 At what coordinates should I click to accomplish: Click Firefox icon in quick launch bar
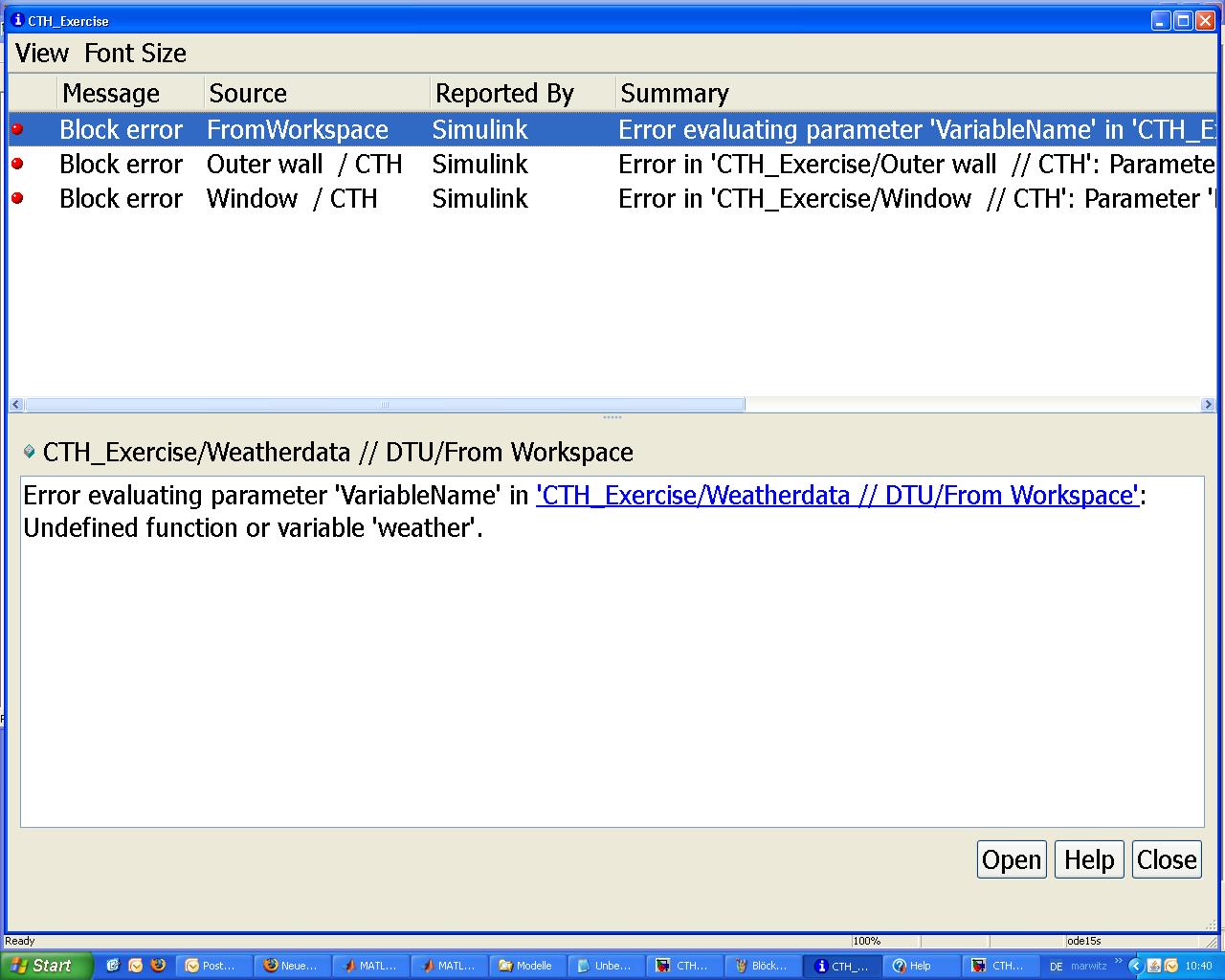click(158, 966)
